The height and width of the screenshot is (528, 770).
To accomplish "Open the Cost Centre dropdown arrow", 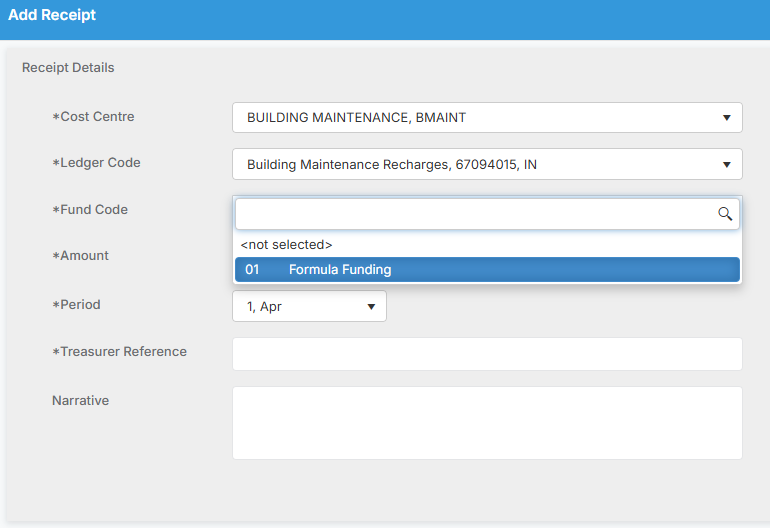I will tap(726, 118).
